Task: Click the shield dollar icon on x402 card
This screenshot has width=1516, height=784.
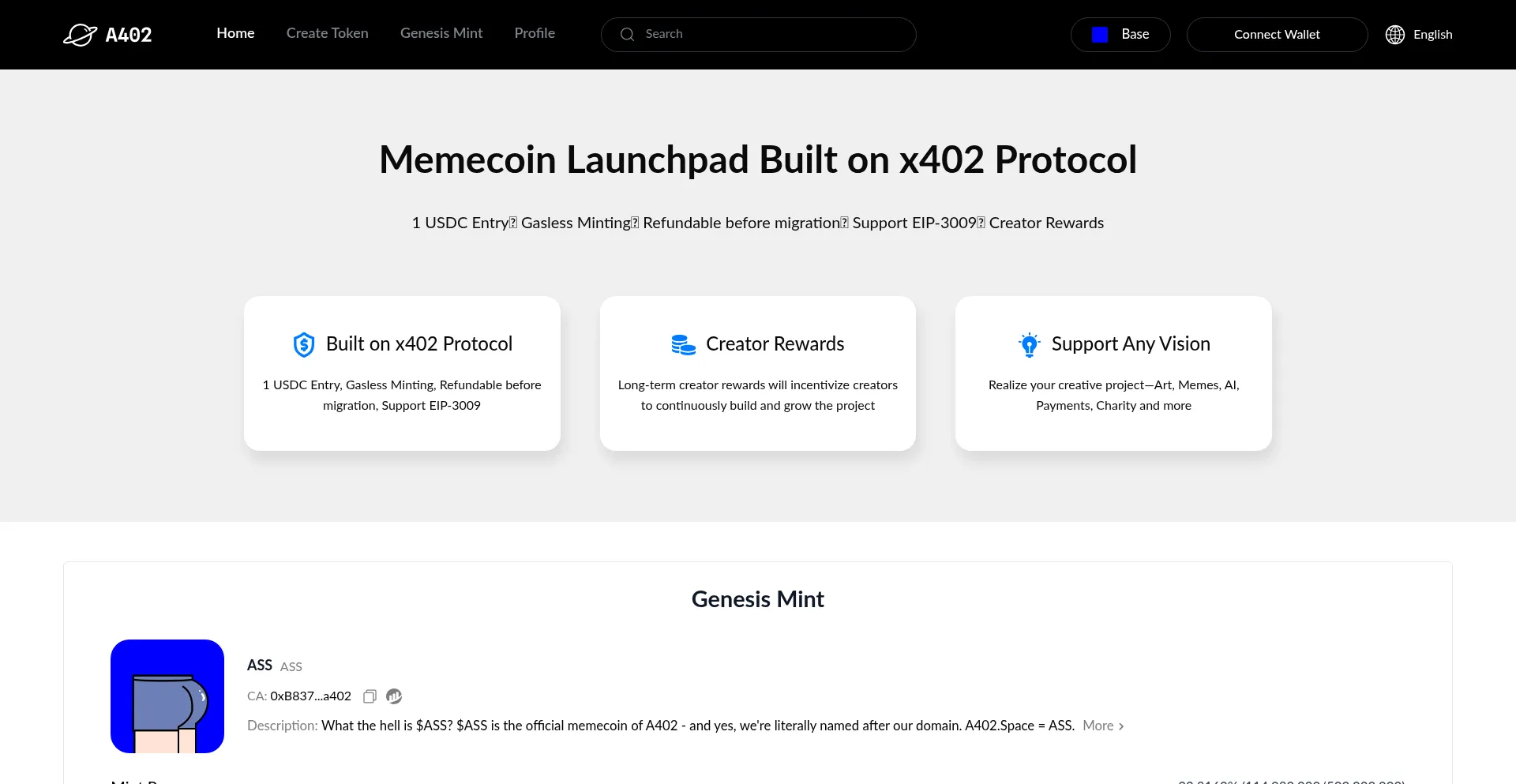Action: click(x=304, y=344)
